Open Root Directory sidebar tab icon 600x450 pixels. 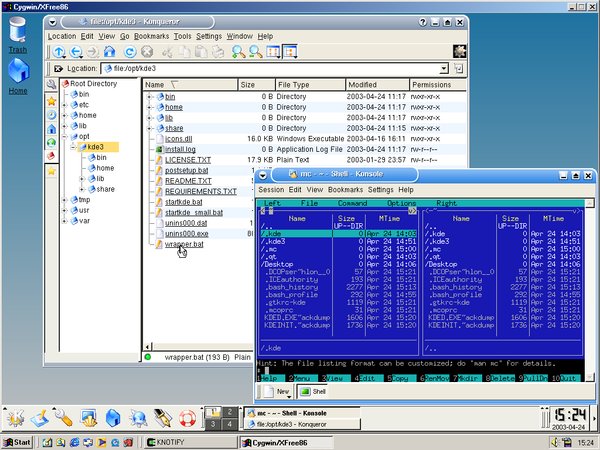(x=51, y=156)
